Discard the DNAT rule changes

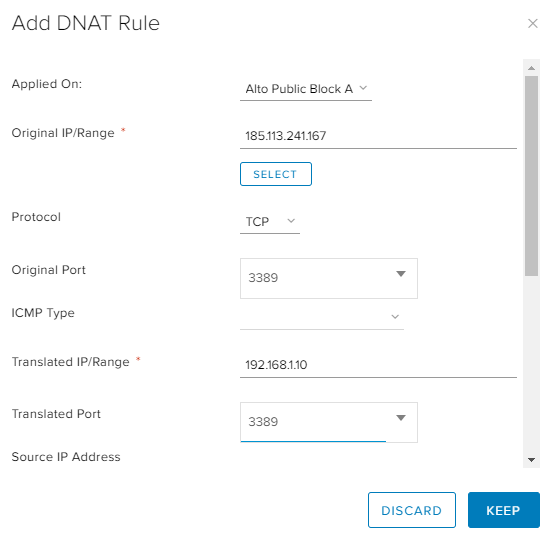tap(412, 510)
